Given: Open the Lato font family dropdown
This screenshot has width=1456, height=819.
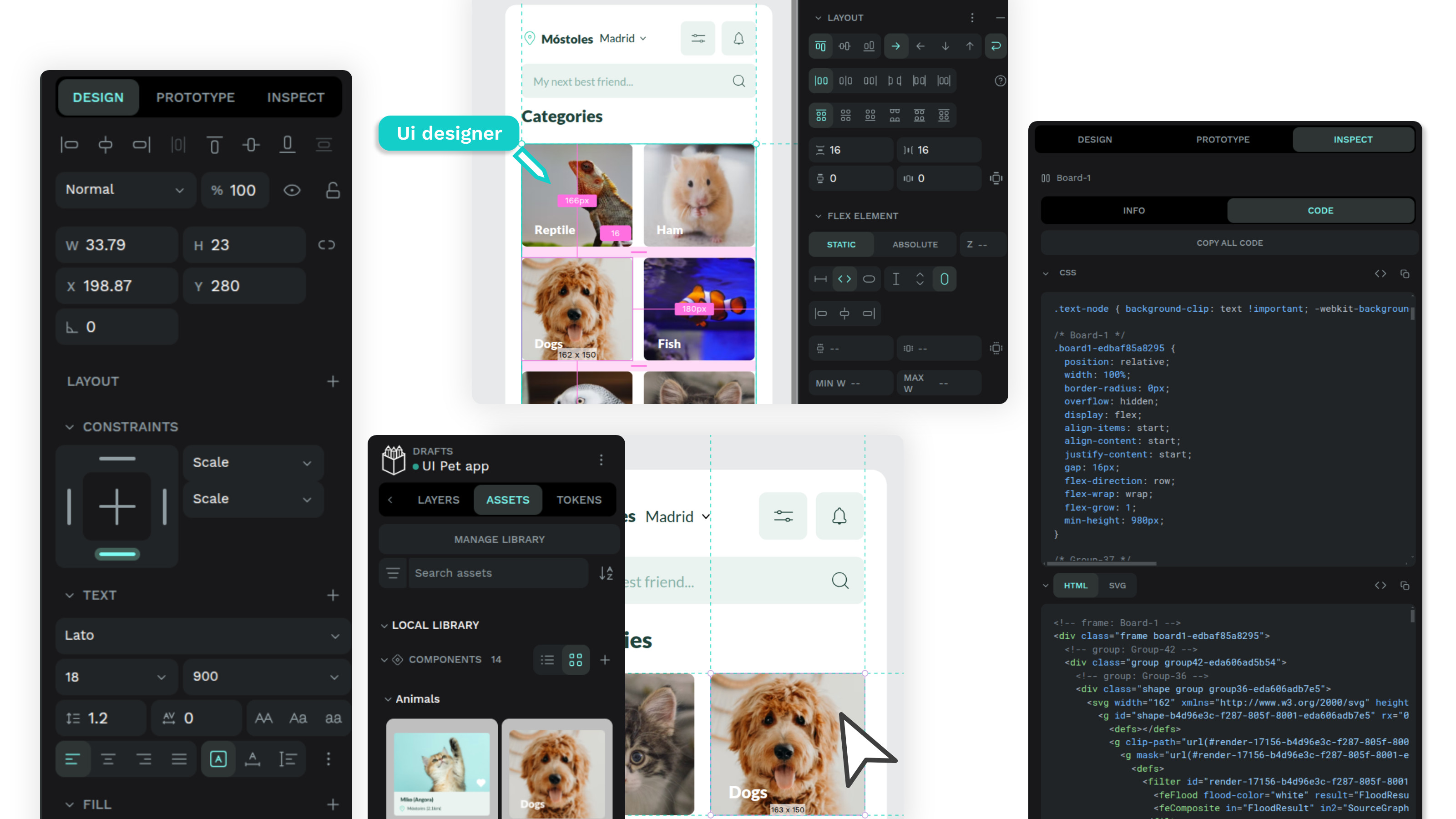Looking at the screenshot, I should pos(202,635).
